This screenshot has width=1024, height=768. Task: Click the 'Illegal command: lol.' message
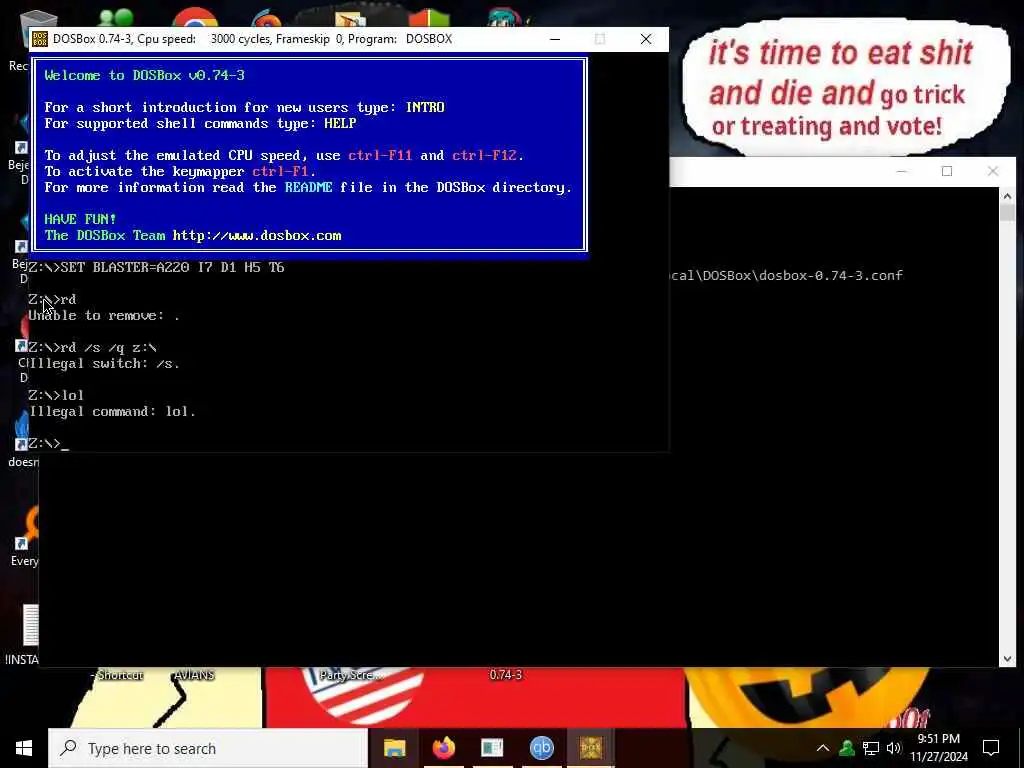[x=112, y=411]
